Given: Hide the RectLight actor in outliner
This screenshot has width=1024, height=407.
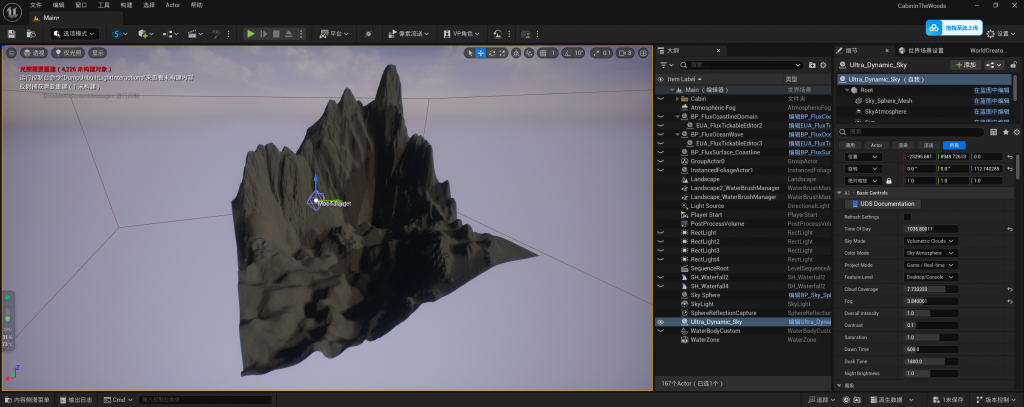Looking at the screenshot, I should [660, 233].
